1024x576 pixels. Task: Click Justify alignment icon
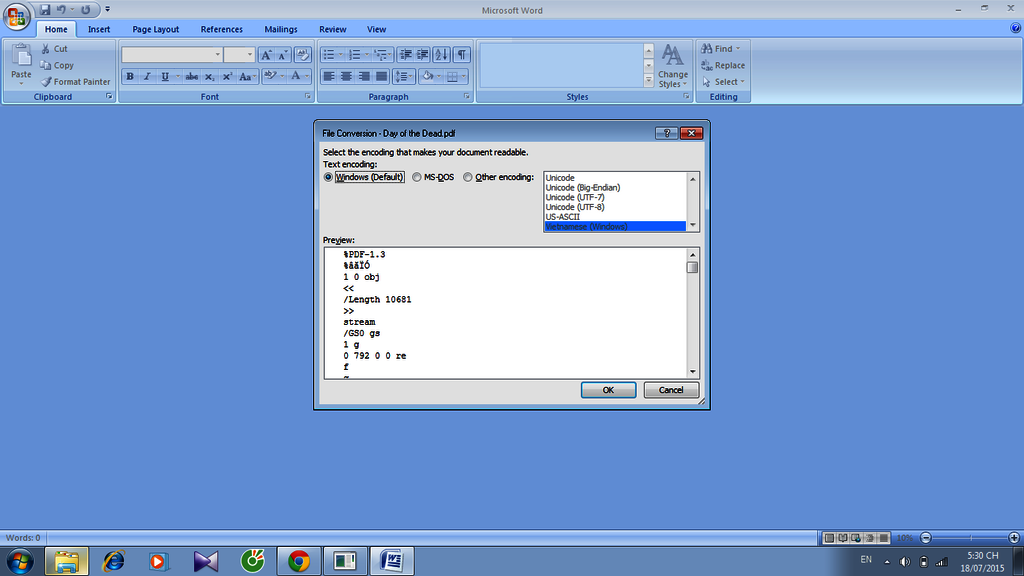(x=381, y=76)
